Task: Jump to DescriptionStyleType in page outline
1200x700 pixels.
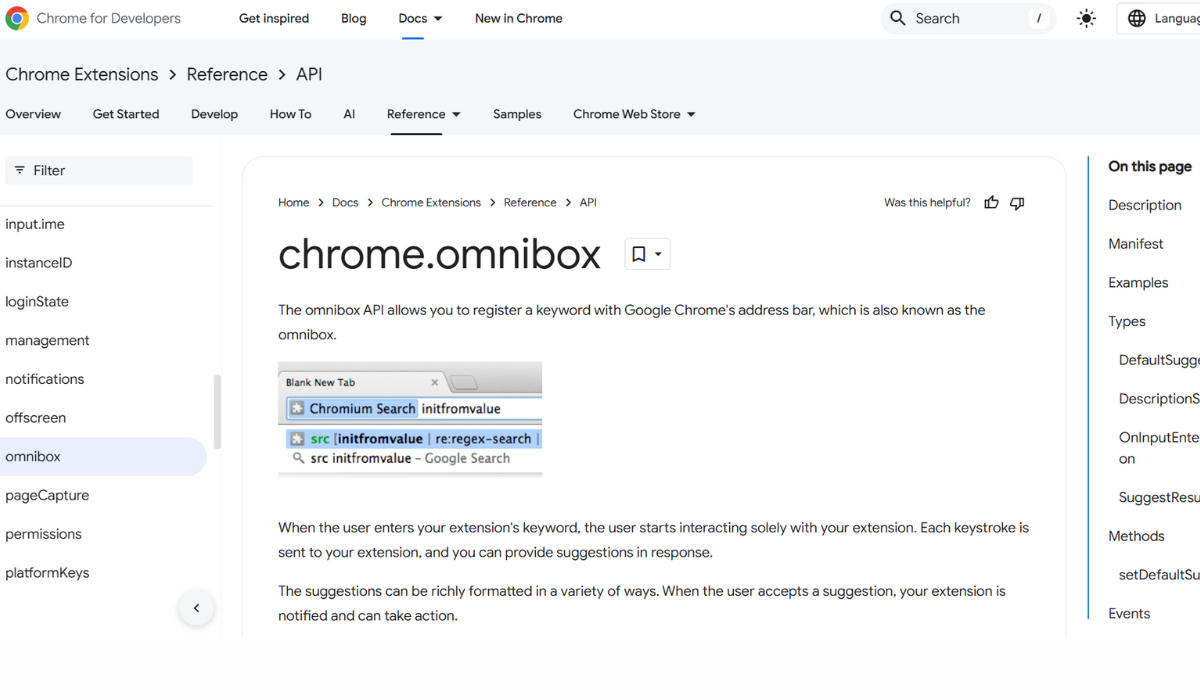Action: pyautogui.click(x=1159, y=399)
